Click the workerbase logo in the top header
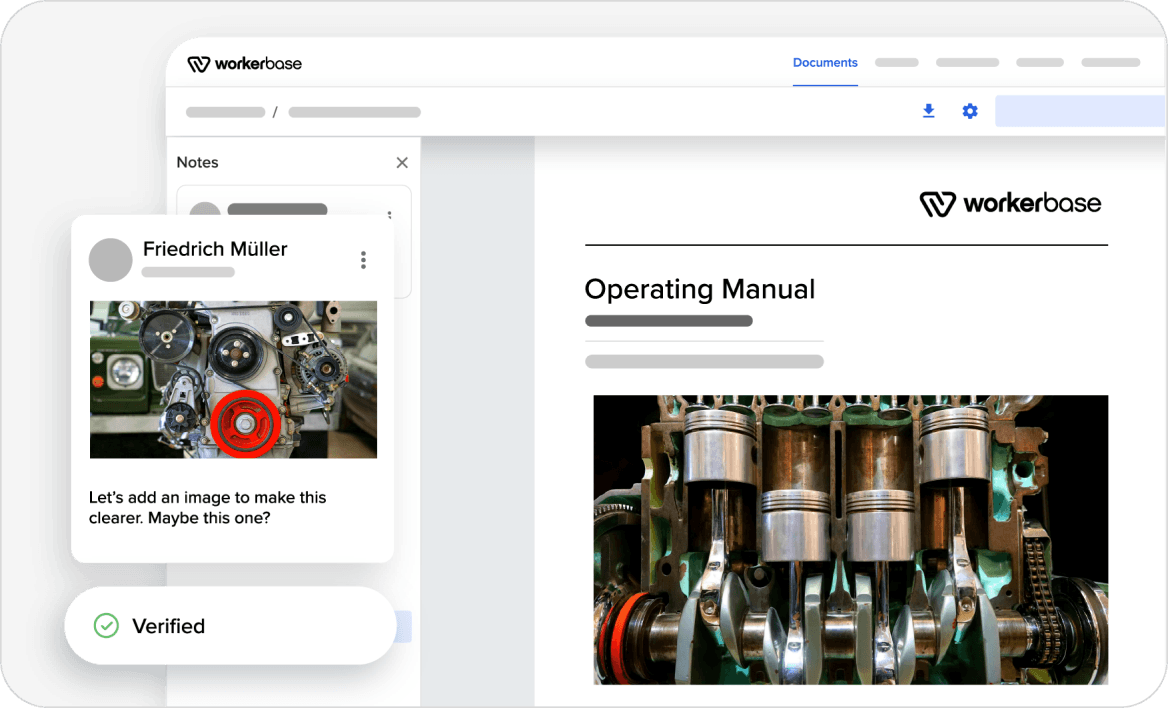The width and height of the screenshot is (1168, 708). (244, 64)
